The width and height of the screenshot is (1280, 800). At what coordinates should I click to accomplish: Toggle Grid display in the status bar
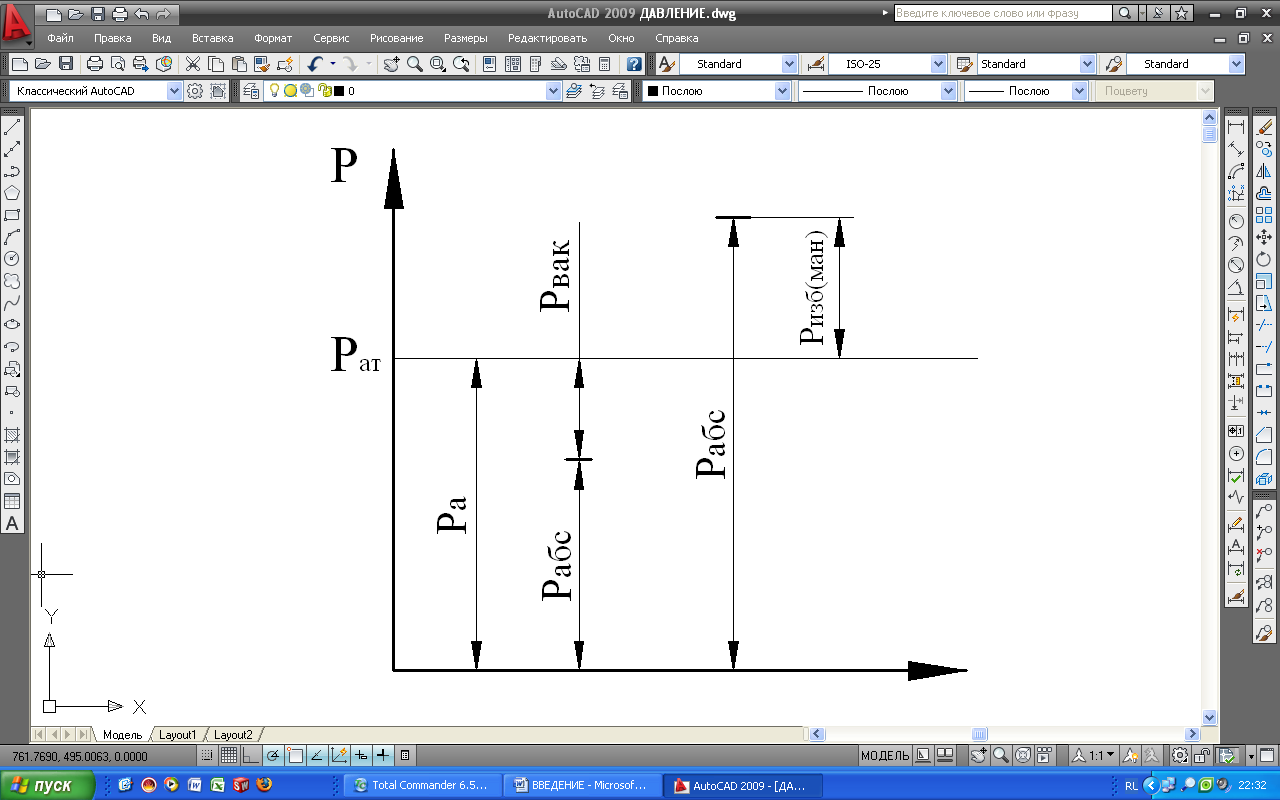[x=229, y=756]
